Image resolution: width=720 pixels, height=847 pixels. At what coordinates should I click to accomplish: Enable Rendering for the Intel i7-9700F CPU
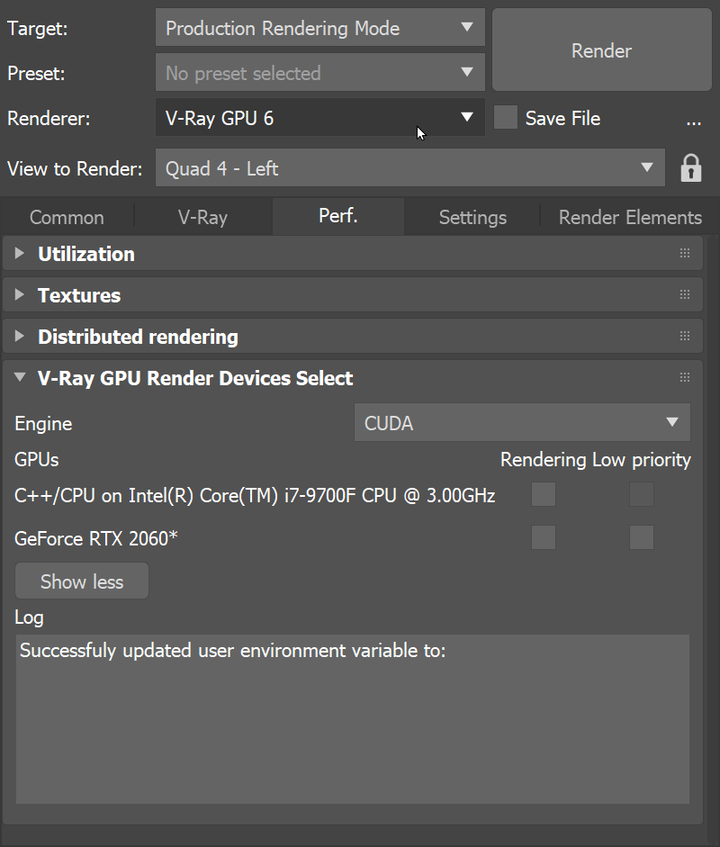(543, 494)
